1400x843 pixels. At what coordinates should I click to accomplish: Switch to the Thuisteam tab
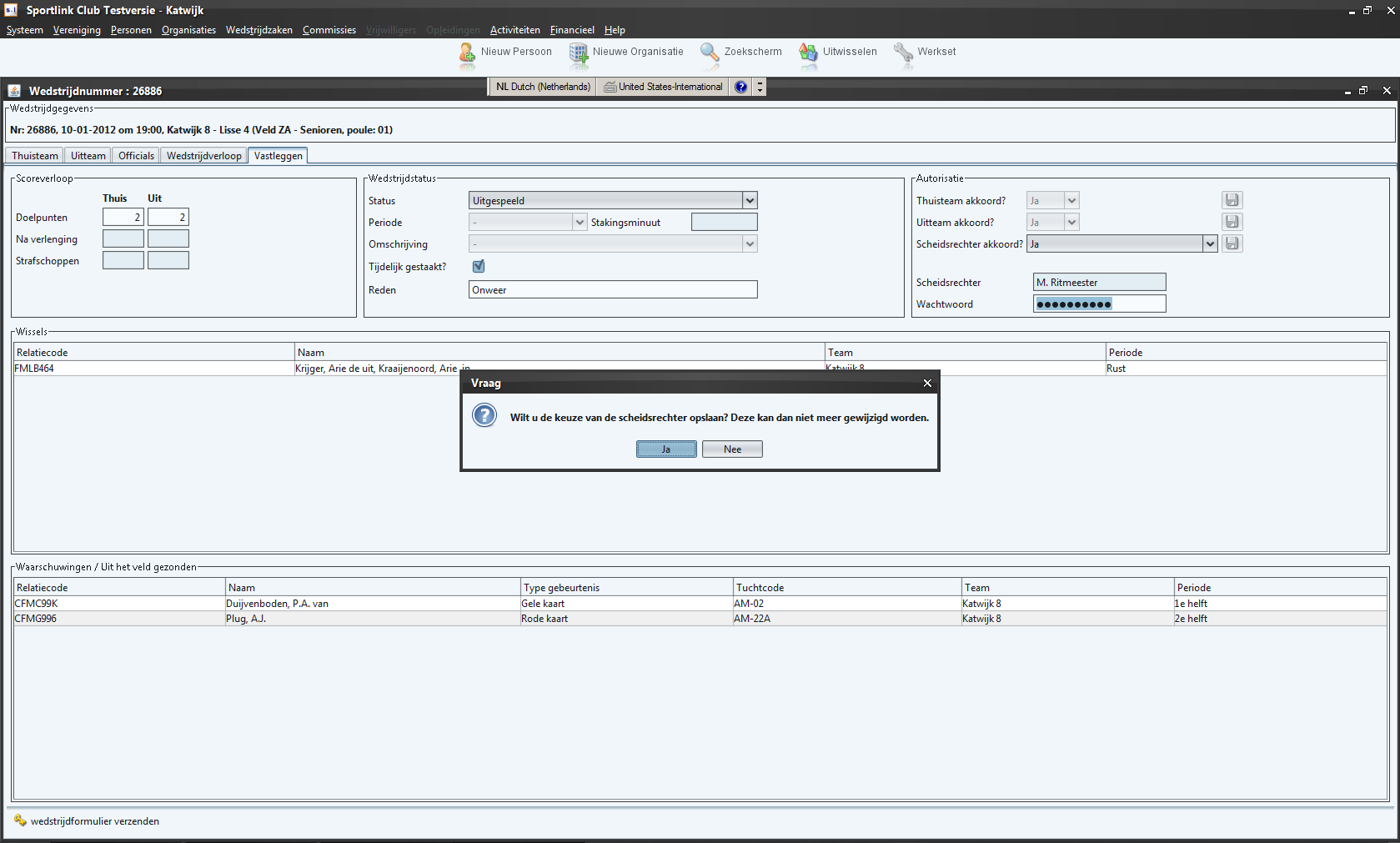pos(35,156)
